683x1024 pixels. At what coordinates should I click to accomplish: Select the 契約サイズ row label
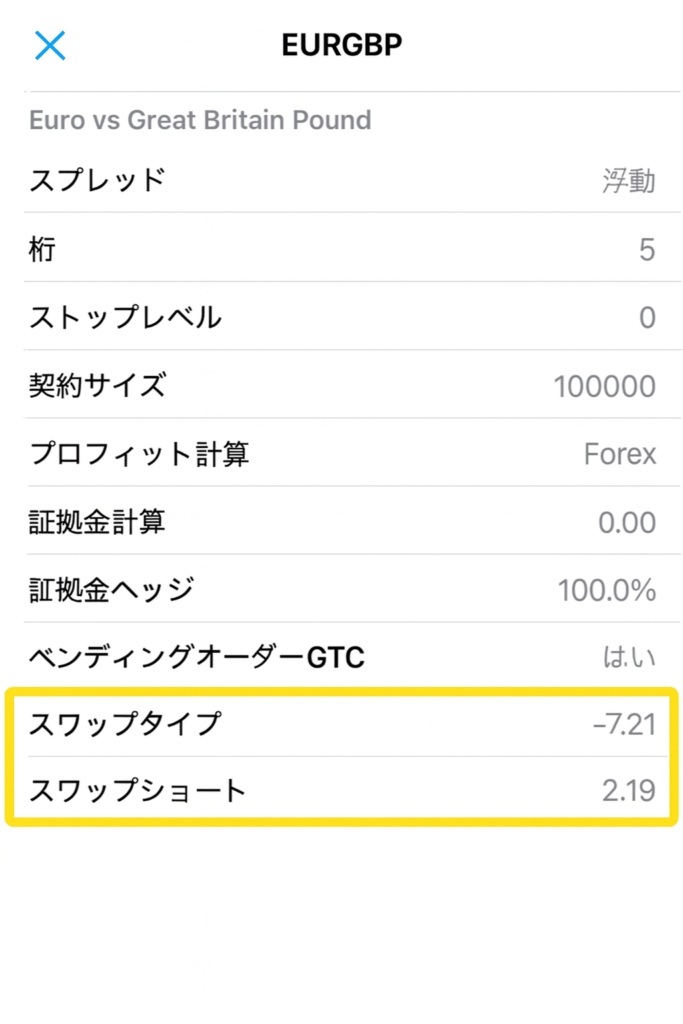tap(97, 386)
